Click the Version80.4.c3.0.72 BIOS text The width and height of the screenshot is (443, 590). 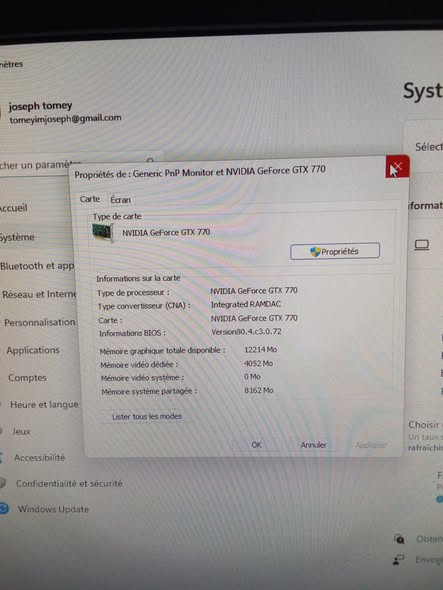pos(246,331)
